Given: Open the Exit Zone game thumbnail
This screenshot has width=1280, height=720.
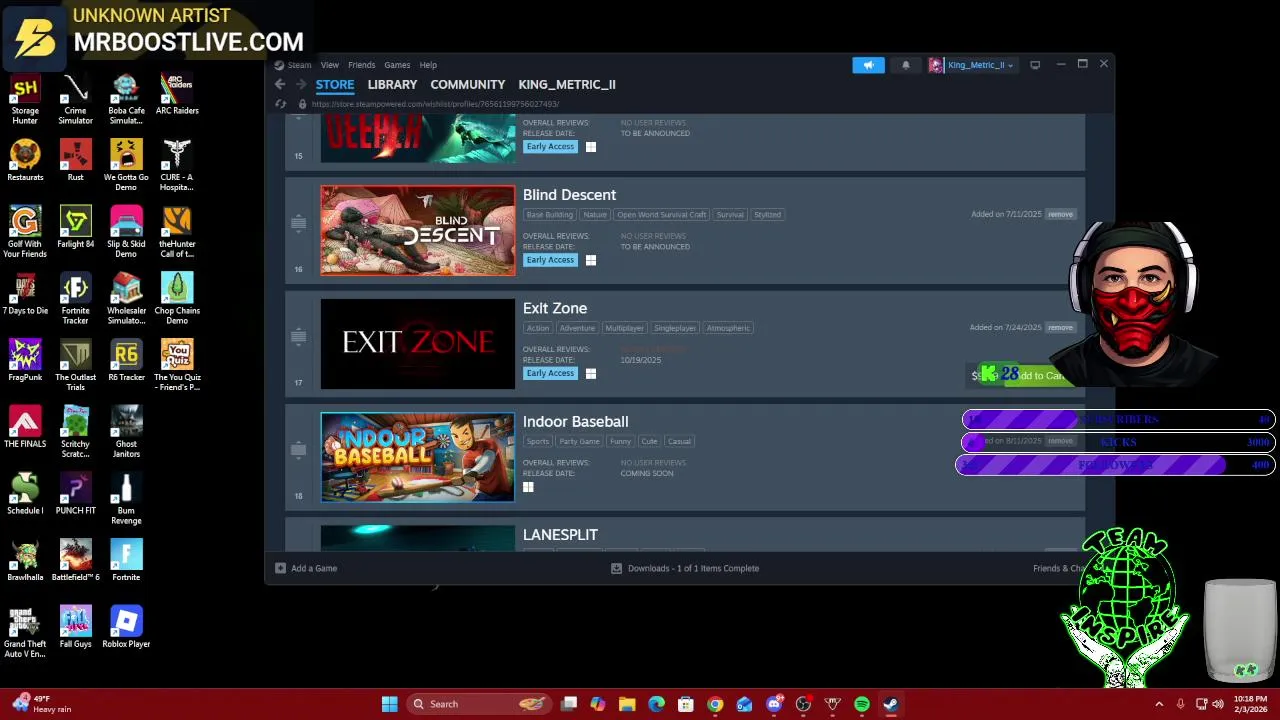Looking at the screenshot, I should (418, 343).
